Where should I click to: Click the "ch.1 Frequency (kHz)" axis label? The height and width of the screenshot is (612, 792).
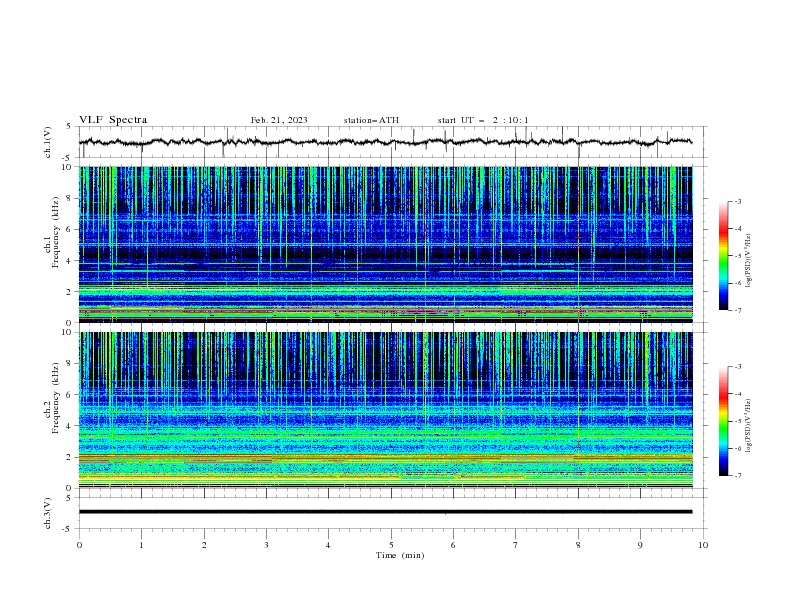(52, 231)
